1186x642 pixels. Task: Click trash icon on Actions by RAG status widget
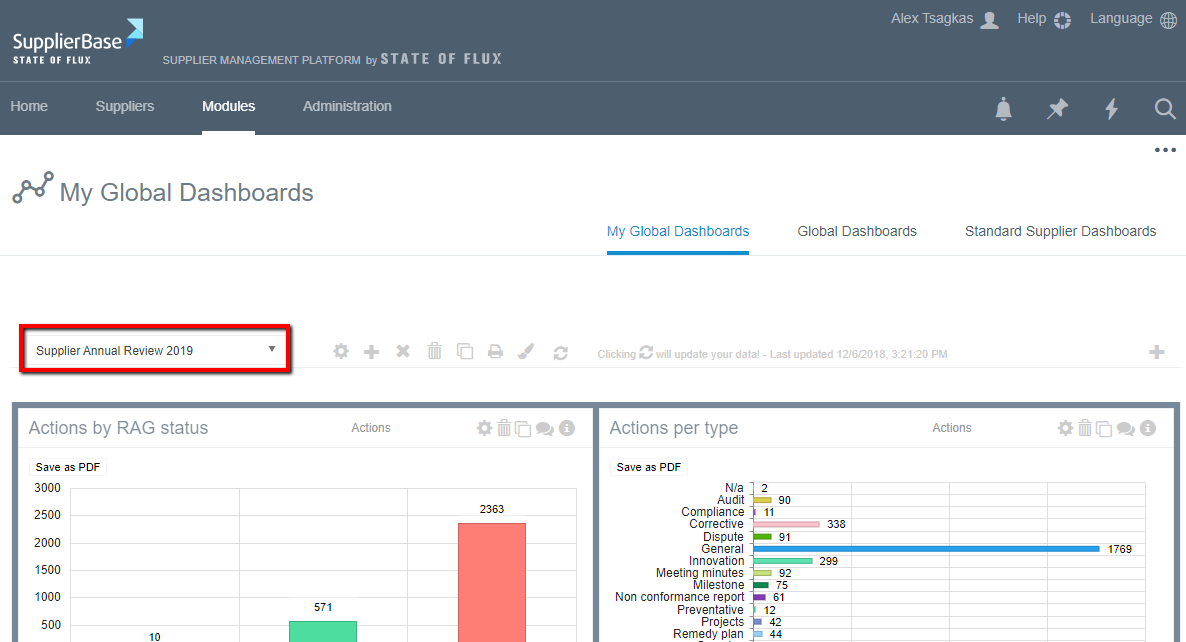point(504,428)
